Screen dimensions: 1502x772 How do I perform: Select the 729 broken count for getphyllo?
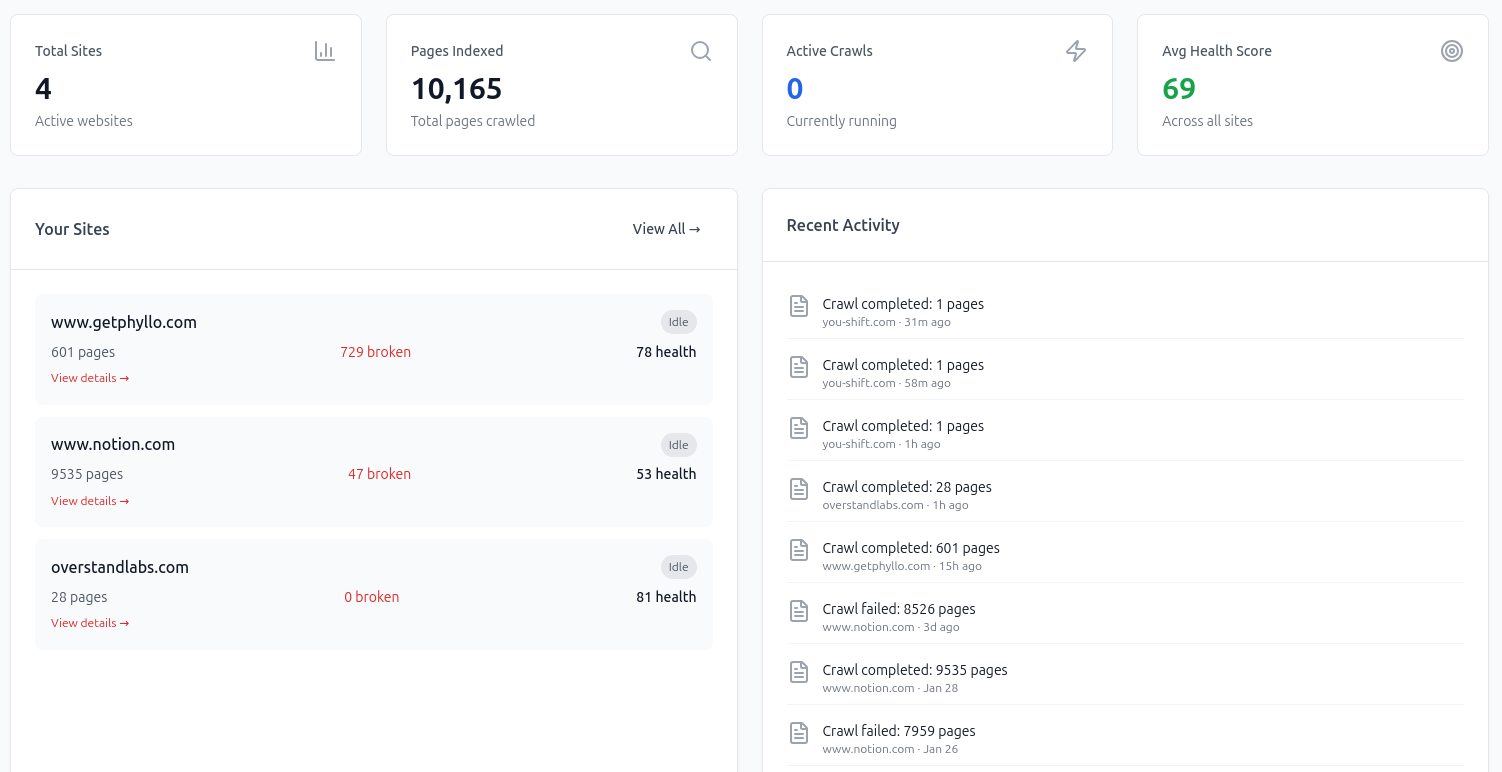coord(375,351)
